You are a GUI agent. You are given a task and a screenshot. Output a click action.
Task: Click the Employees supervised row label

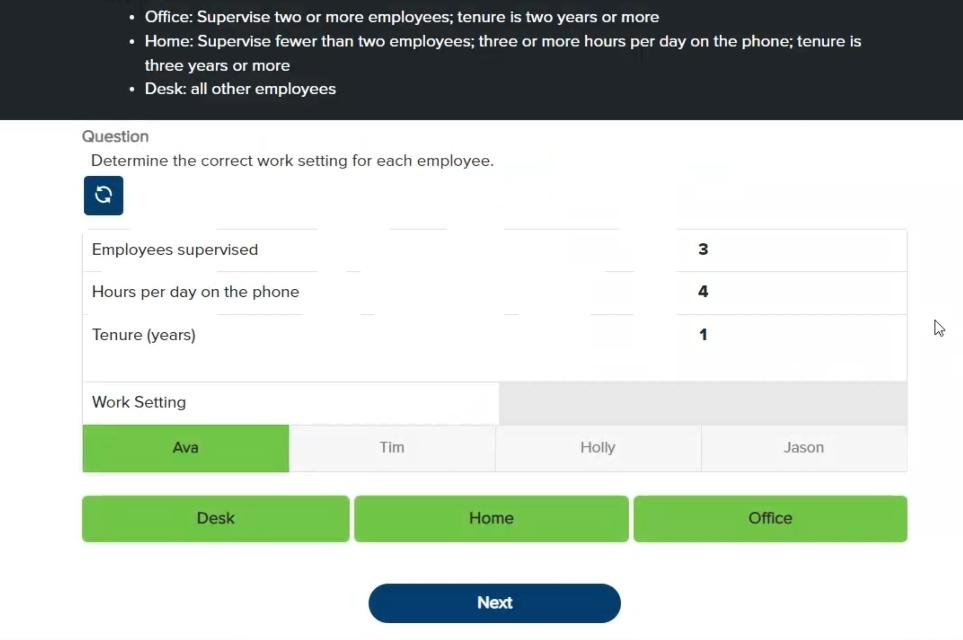point(174,249)
